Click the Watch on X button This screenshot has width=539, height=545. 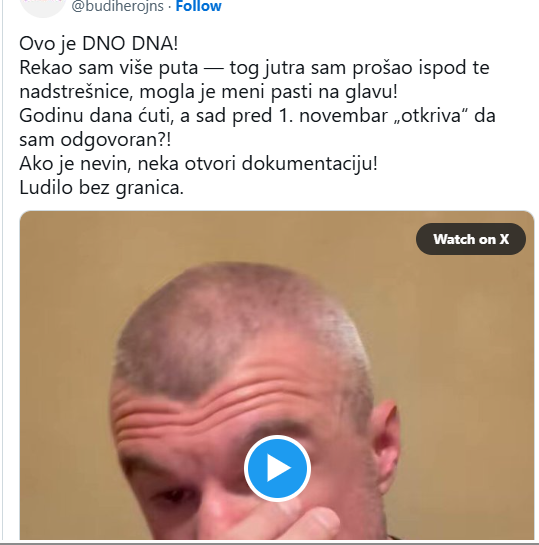471,239
